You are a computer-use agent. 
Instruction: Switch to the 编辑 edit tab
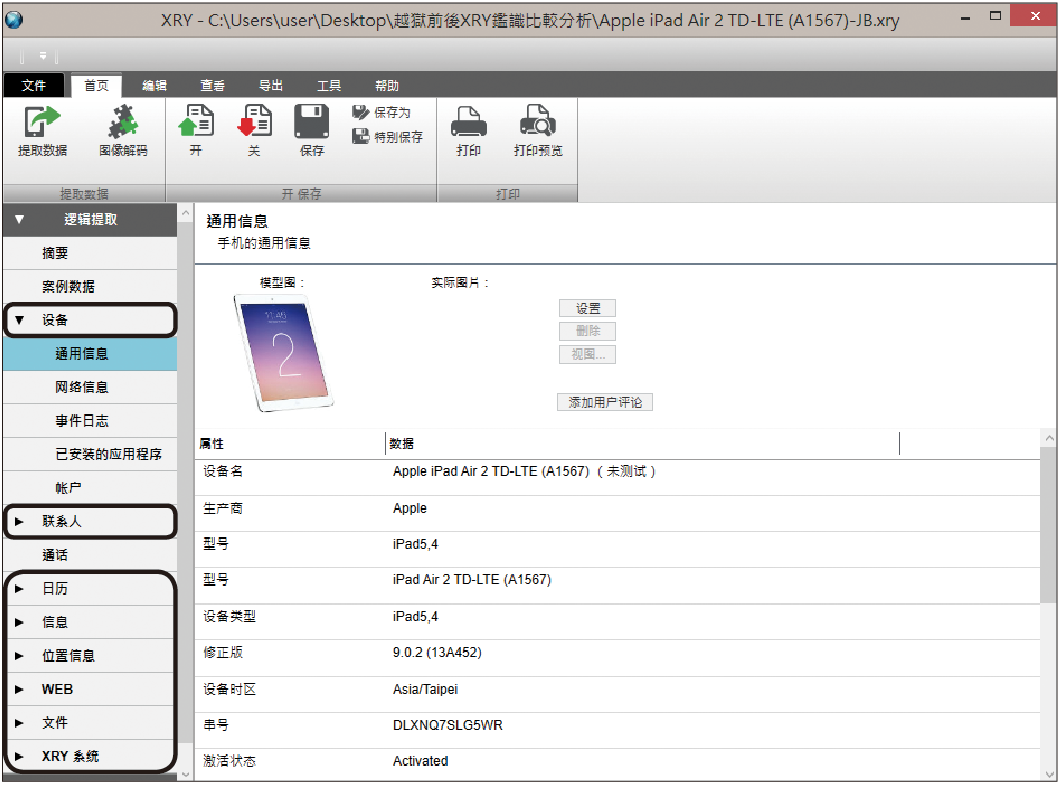pyautogui.click(x=154, y=85)
